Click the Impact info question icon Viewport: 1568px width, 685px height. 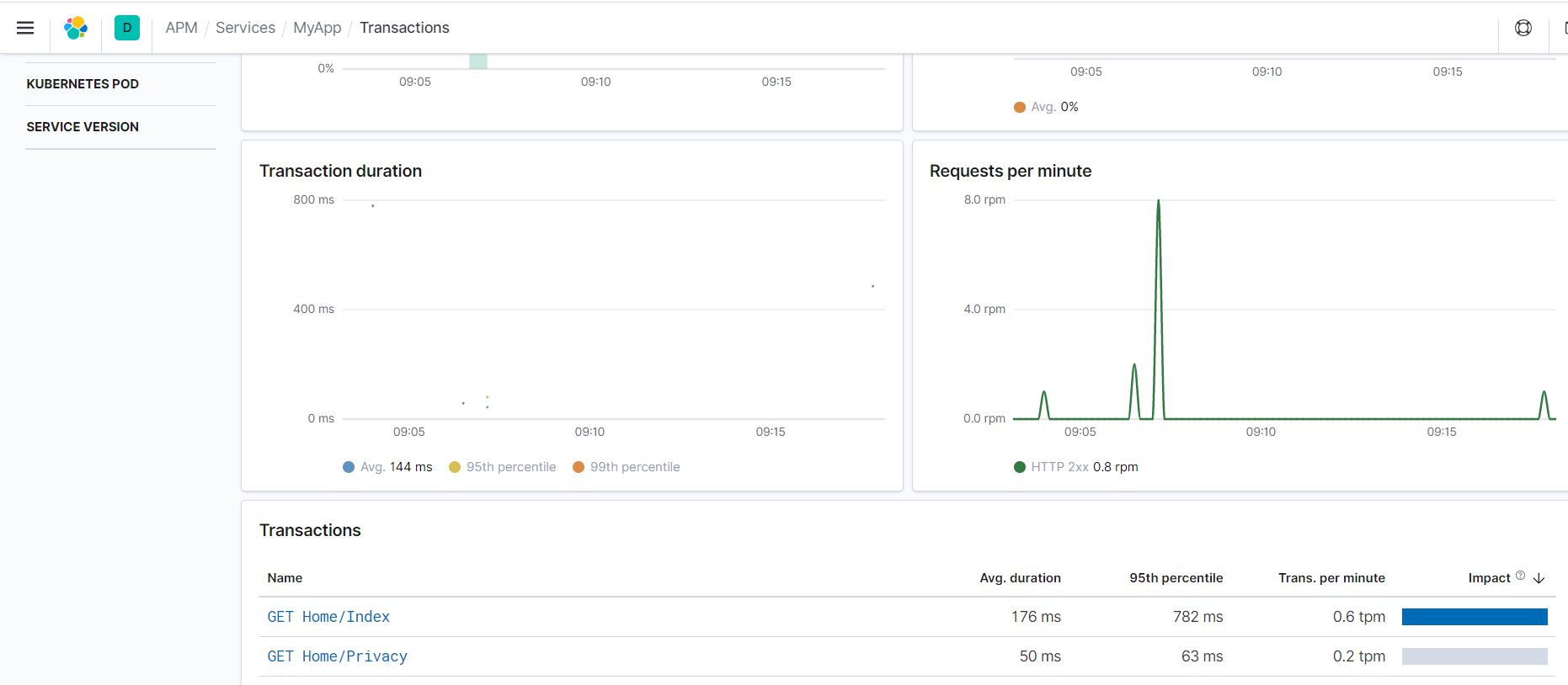tap(1520, 576)
